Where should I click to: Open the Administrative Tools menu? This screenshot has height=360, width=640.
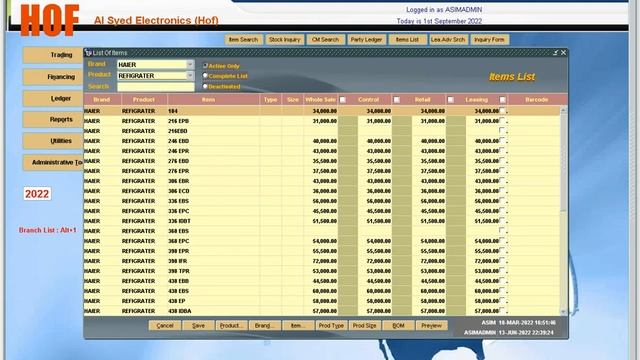coord(53,162)
